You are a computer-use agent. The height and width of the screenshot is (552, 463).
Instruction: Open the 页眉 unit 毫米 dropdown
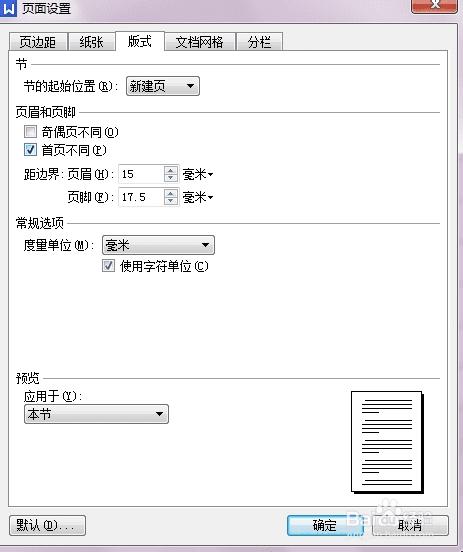point(198,174)
